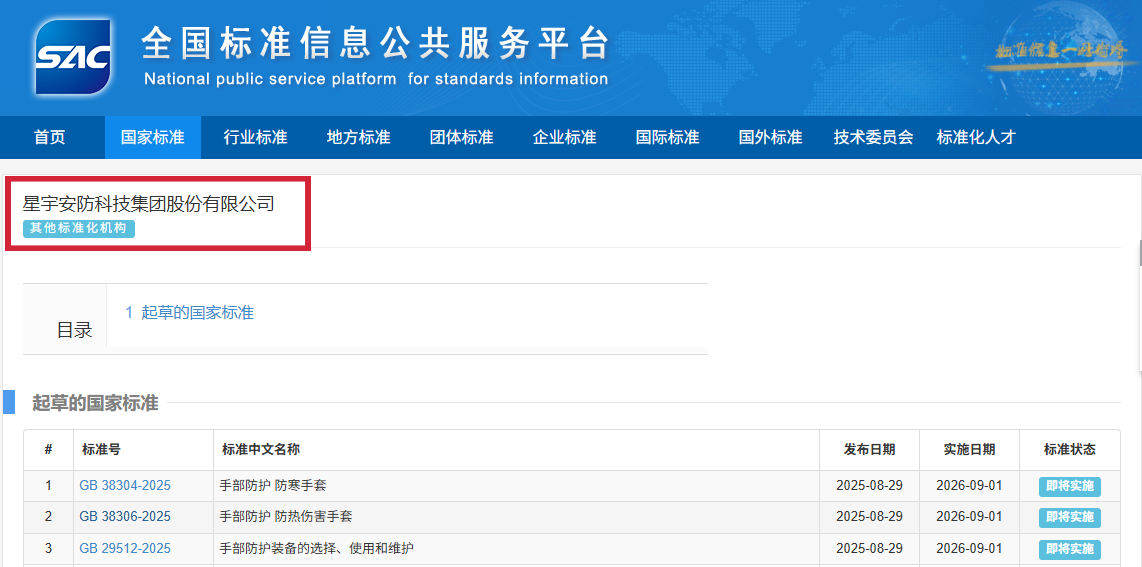Open standard link GB 38306-2025
The image size is (1142, 567).
(x=125, y=517)
